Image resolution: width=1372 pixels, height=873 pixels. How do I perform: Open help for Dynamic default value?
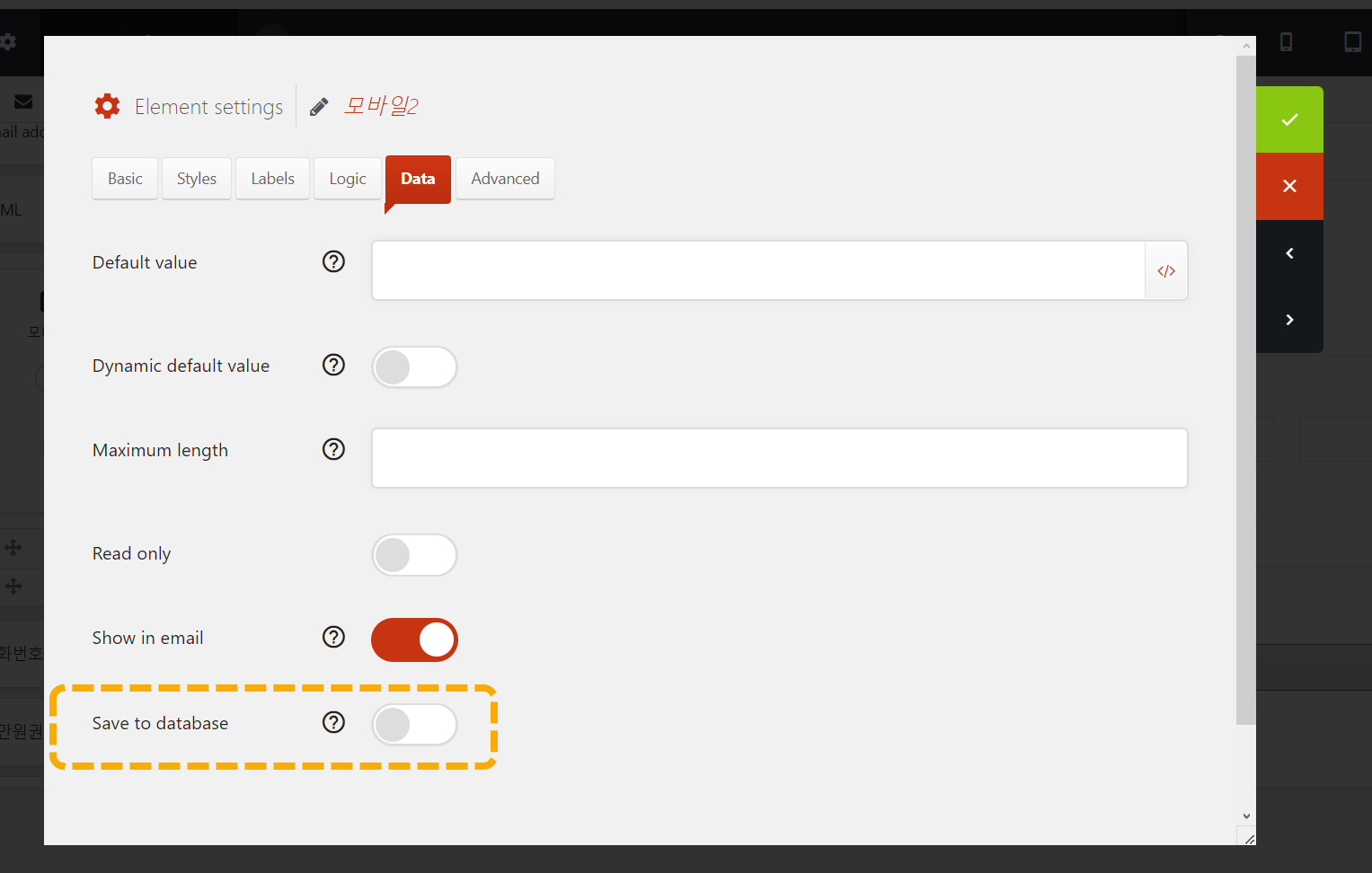[x=333, y=365]
